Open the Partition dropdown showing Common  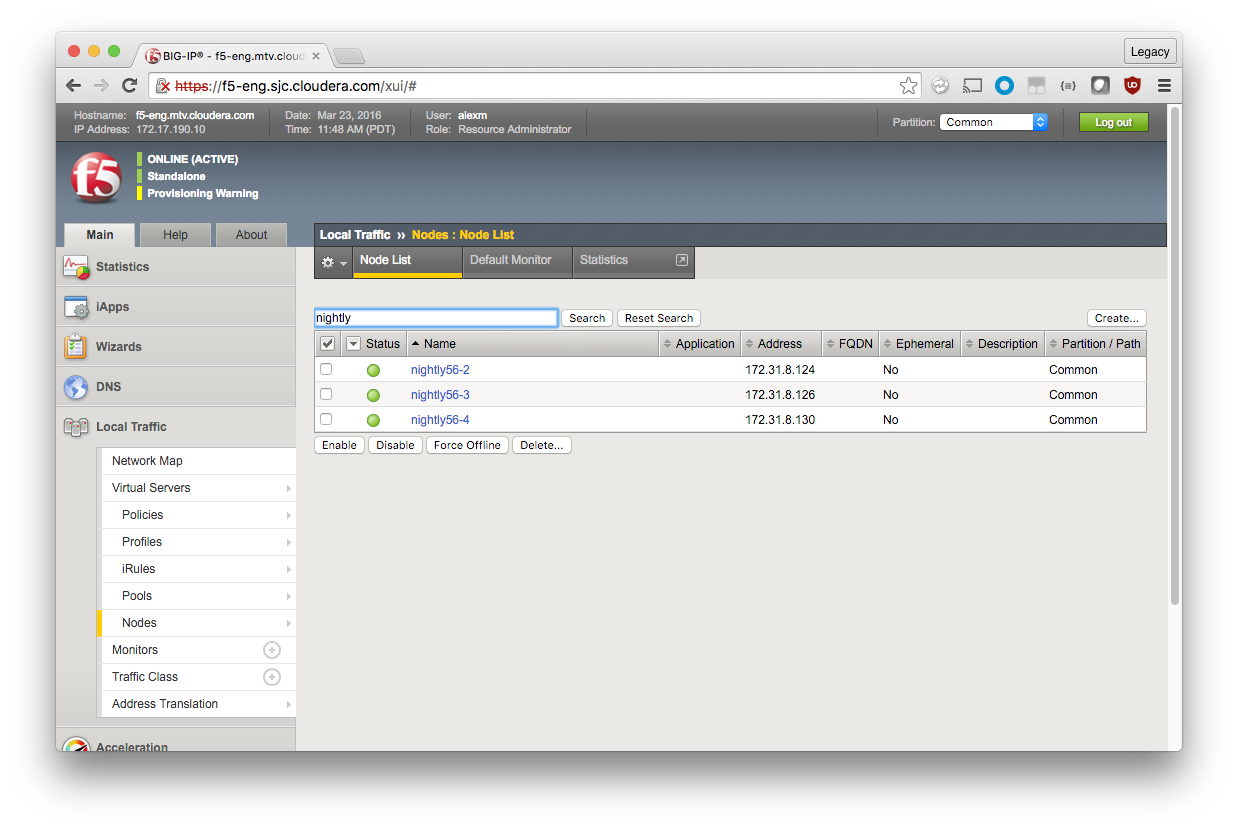993,122
